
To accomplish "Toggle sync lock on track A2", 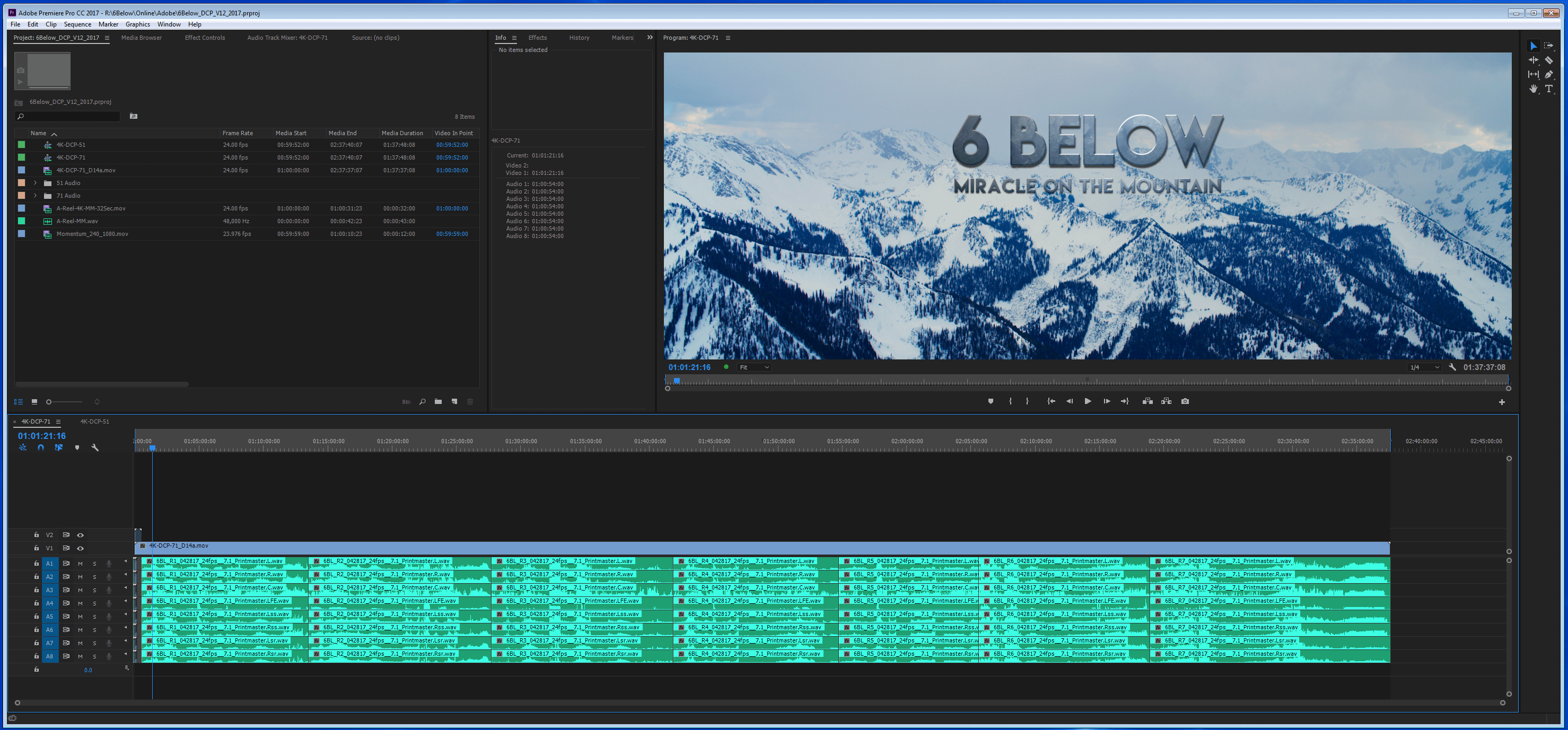I will click(66, 577).
